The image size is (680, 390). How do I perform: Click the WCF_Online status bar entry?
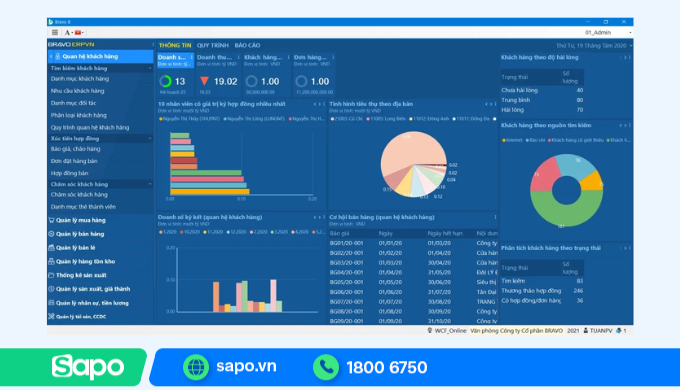tap(447, 331)
